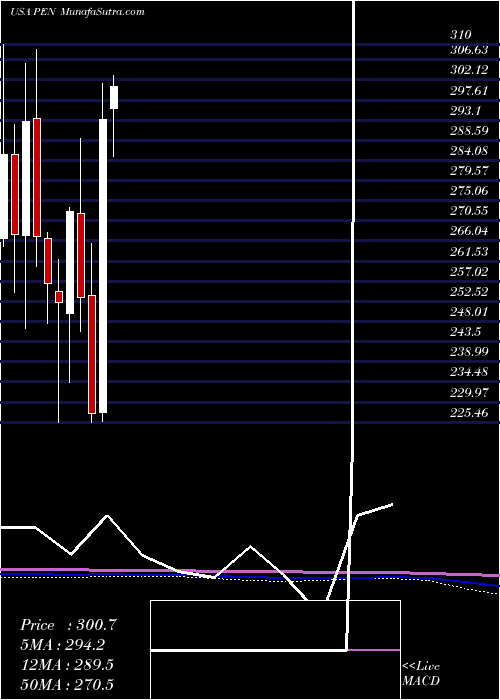Click the 248.01 price axis label

468,312
